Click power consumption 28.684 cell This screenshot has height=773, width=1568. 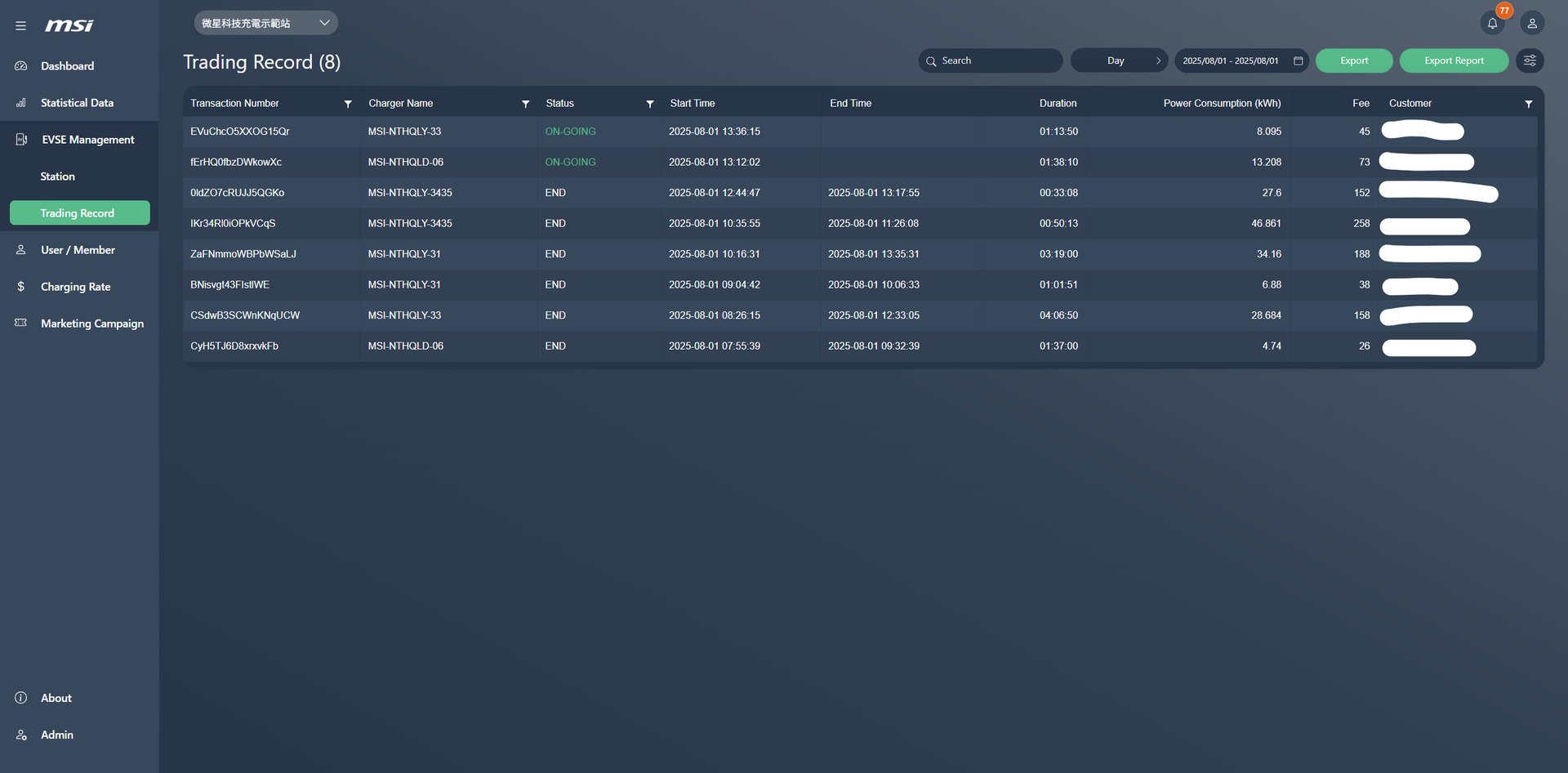[x=1266, y=315]
